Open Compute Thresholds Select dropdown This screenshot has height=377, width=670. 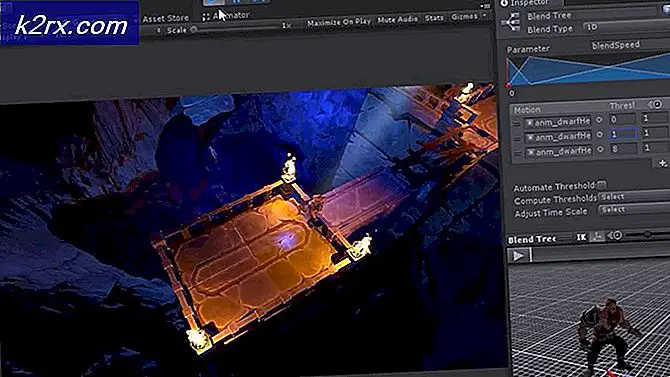click(634, 197)
